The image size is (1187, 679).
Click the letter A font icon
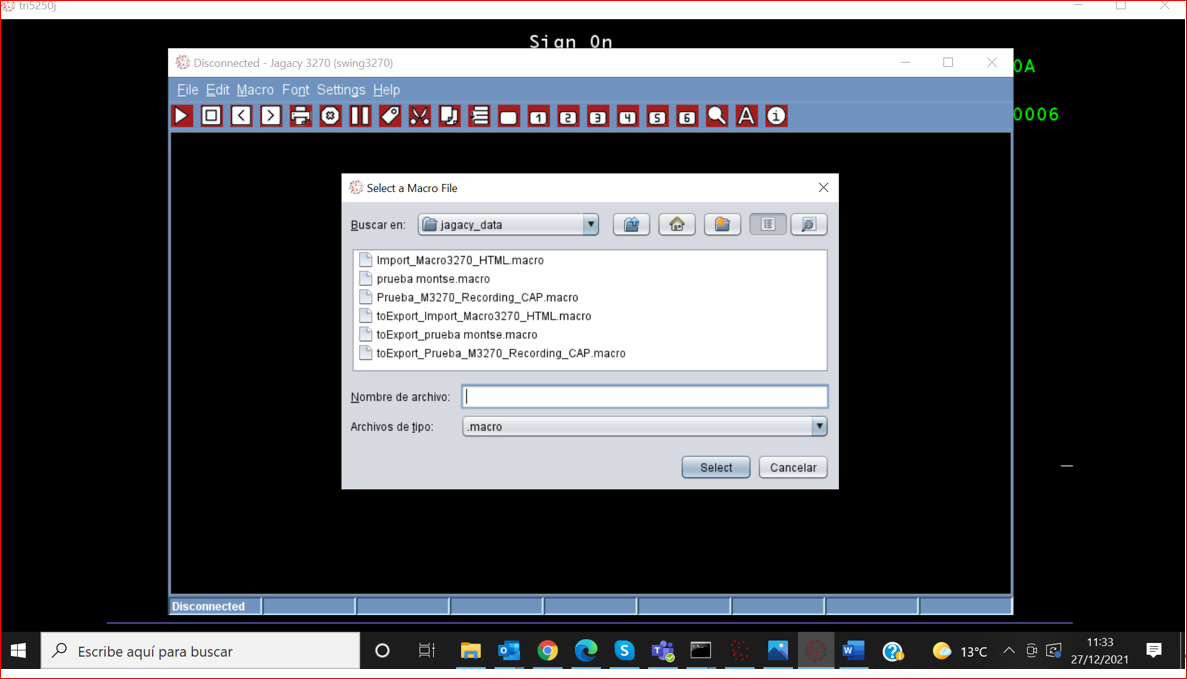click(x=746, y=117)
